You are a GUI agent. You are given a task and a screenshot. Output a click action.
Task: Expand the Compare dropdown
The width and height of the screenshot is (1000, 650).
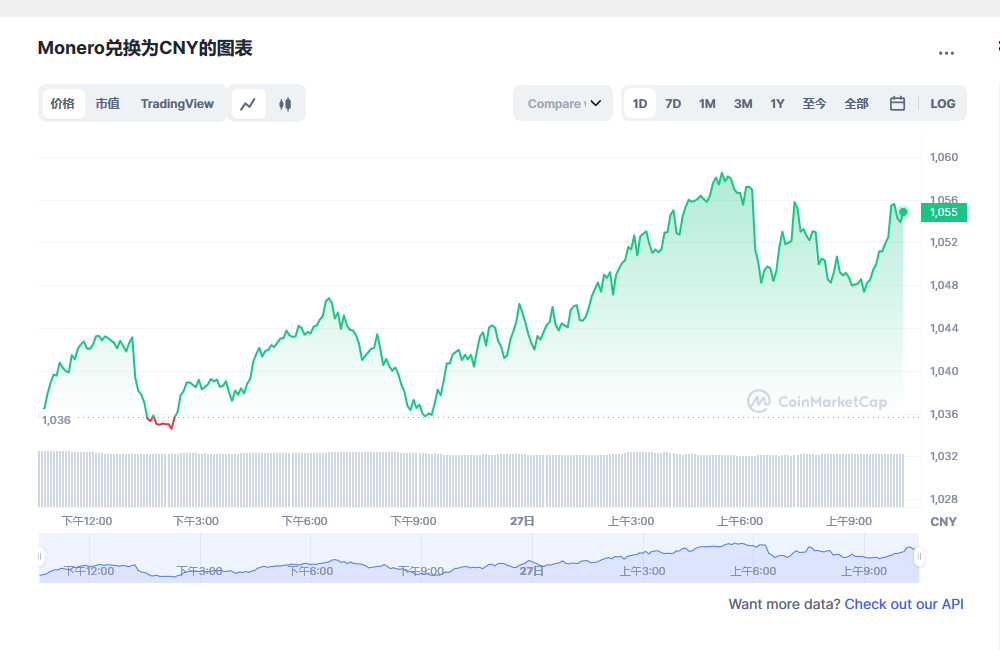tap(563, 103)
